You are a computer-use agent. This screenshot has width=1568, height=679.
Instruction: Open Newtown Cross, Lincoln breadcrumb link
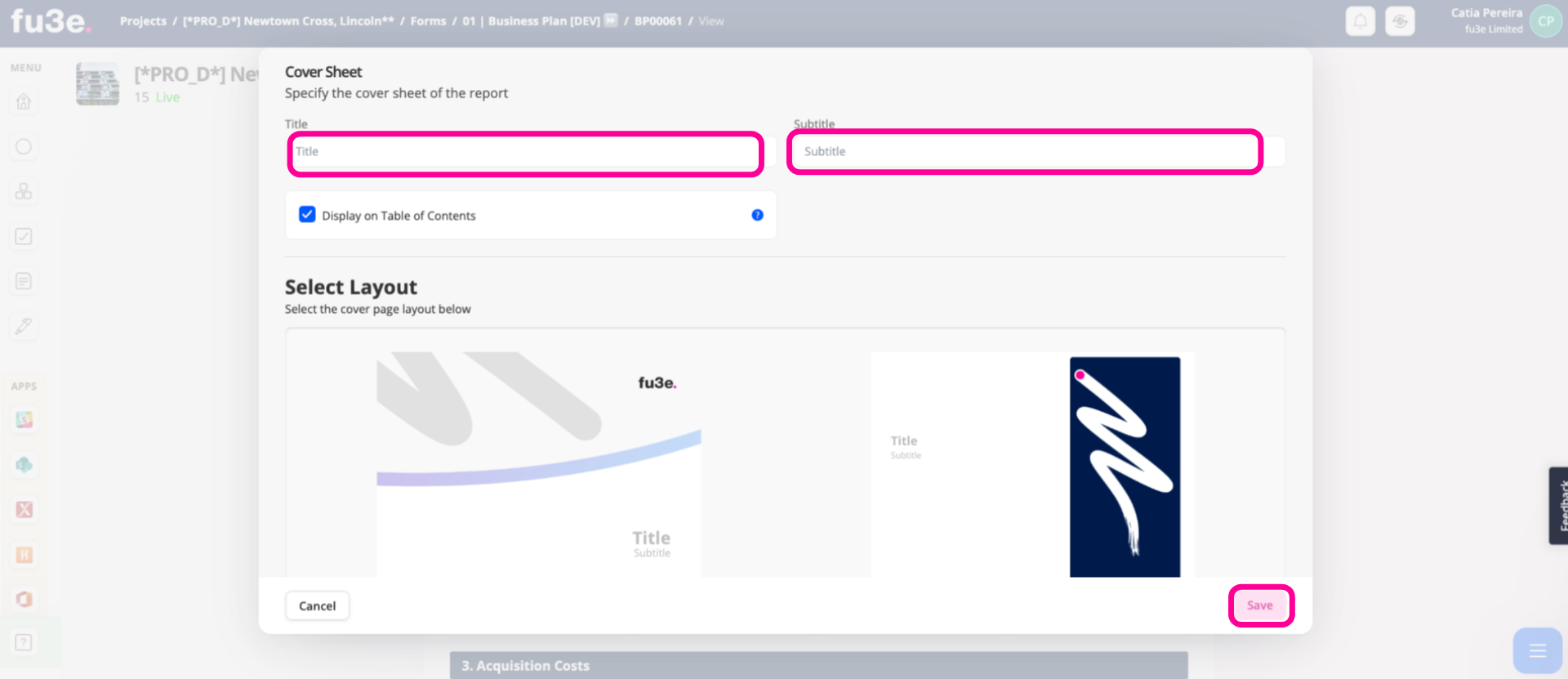[288, 21]
